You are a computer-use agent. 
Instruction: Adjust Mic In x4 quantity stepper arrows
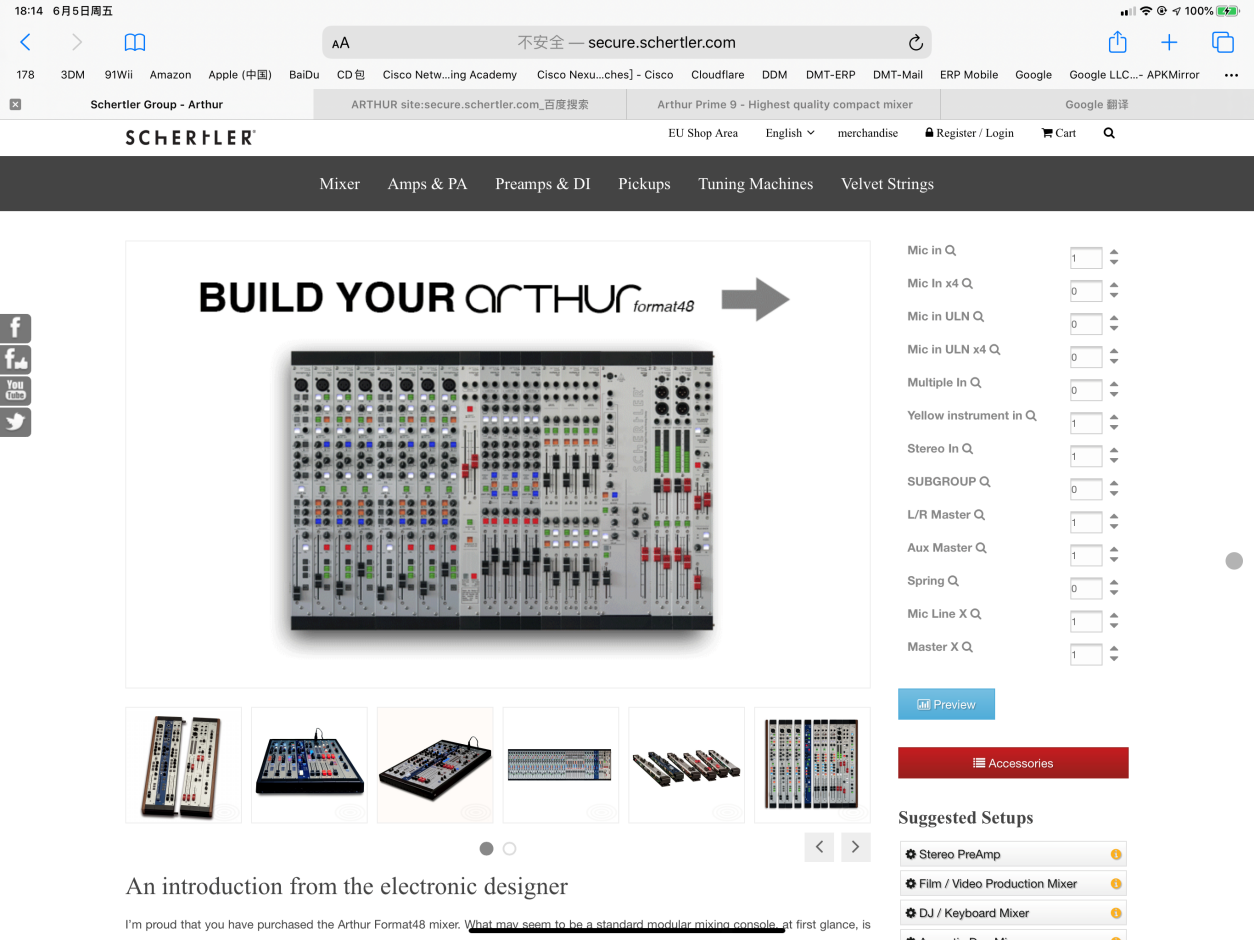point(1114,289)
